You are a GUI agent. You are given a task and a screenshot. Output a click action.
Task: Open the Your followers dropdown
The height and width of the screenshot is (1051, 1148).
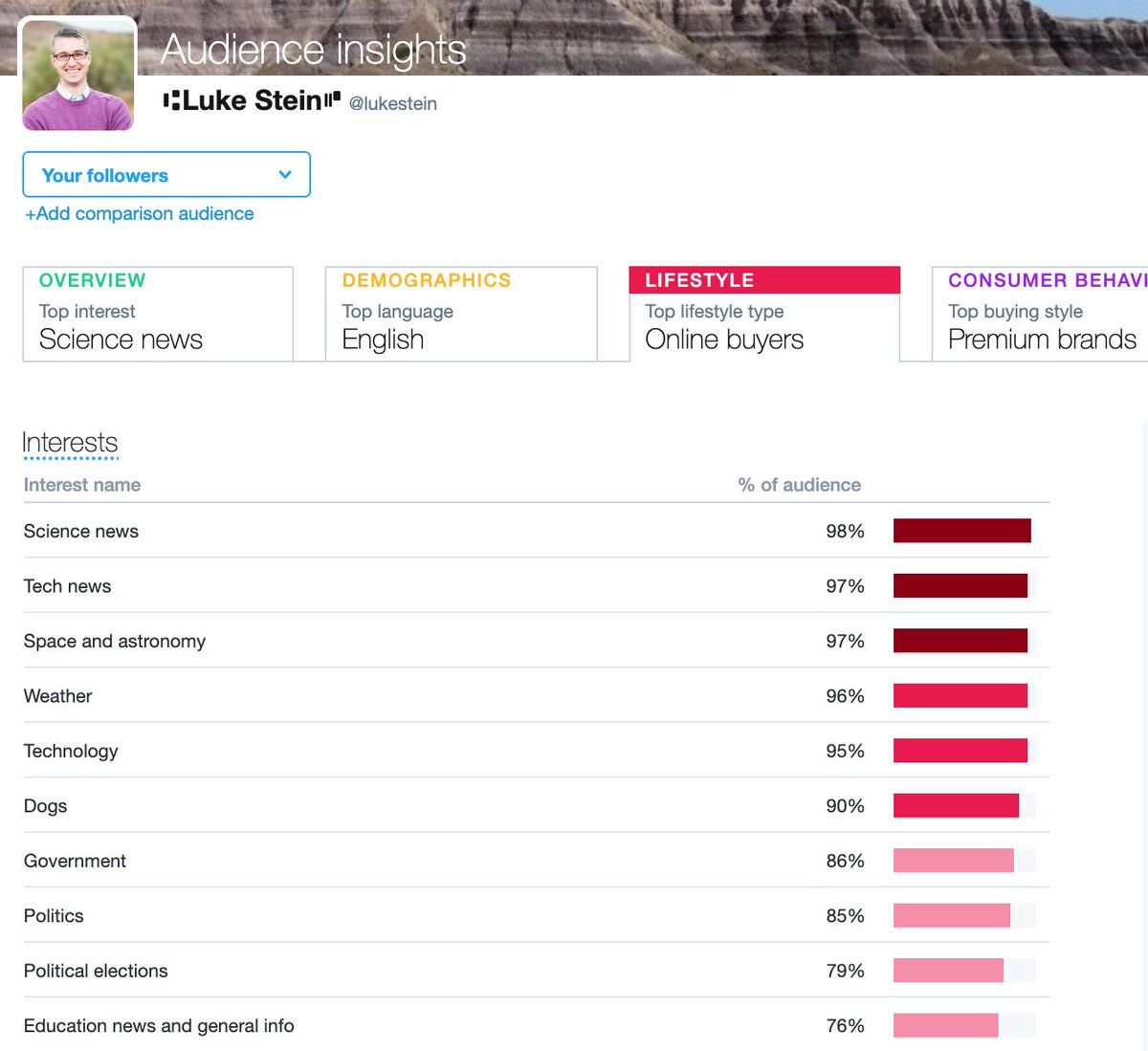pos(166,175)
